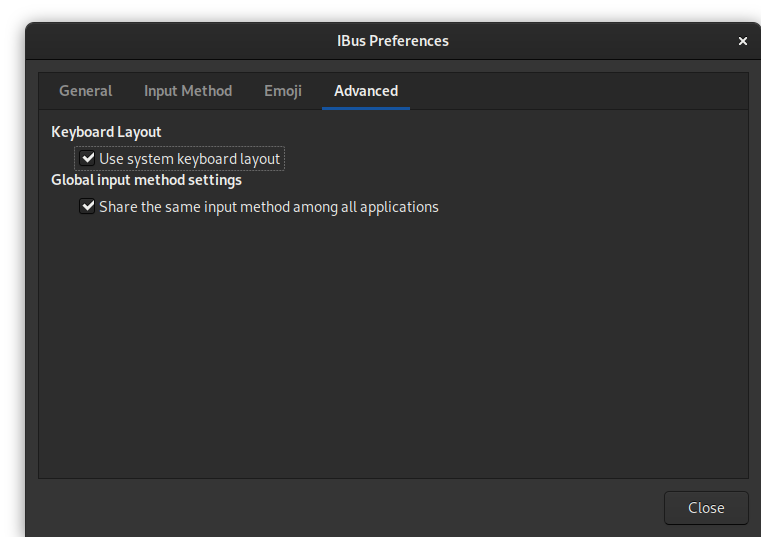
Task: Toggle the Use system keyboard layout checkbox
Action: point(88,158)
